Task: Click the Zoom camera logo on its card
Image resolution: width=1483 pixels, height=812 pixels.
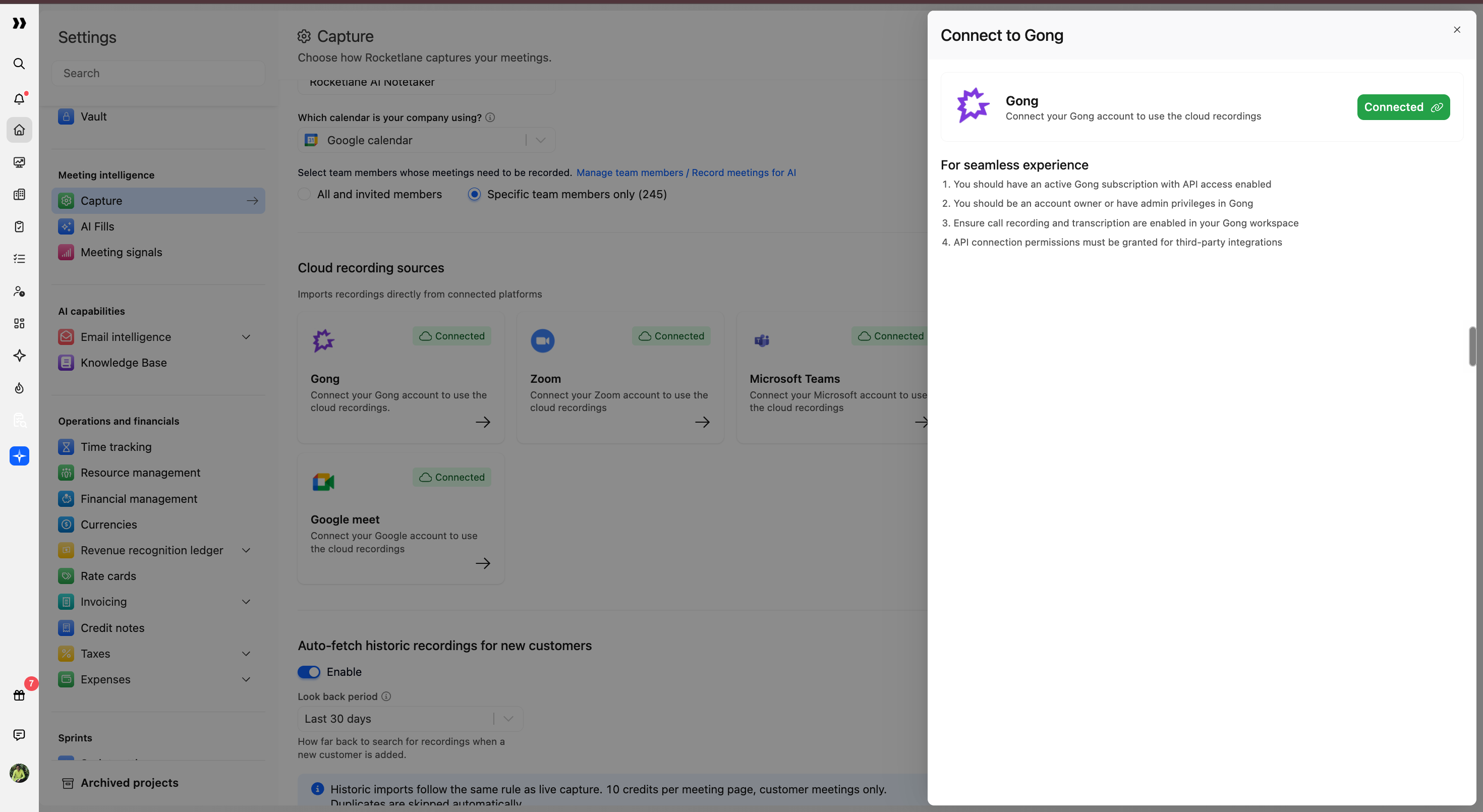Action: 542,340
